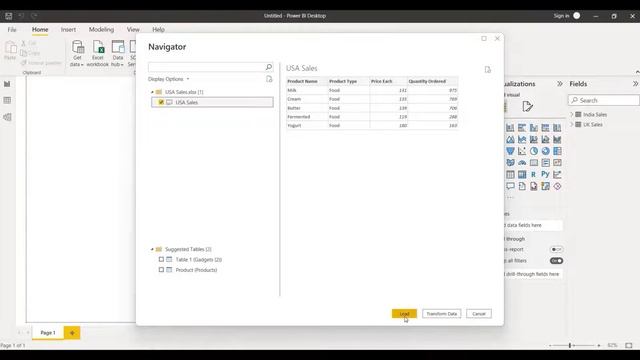Switch to the Help ribbon tab
640x360 pixels.
158,29
